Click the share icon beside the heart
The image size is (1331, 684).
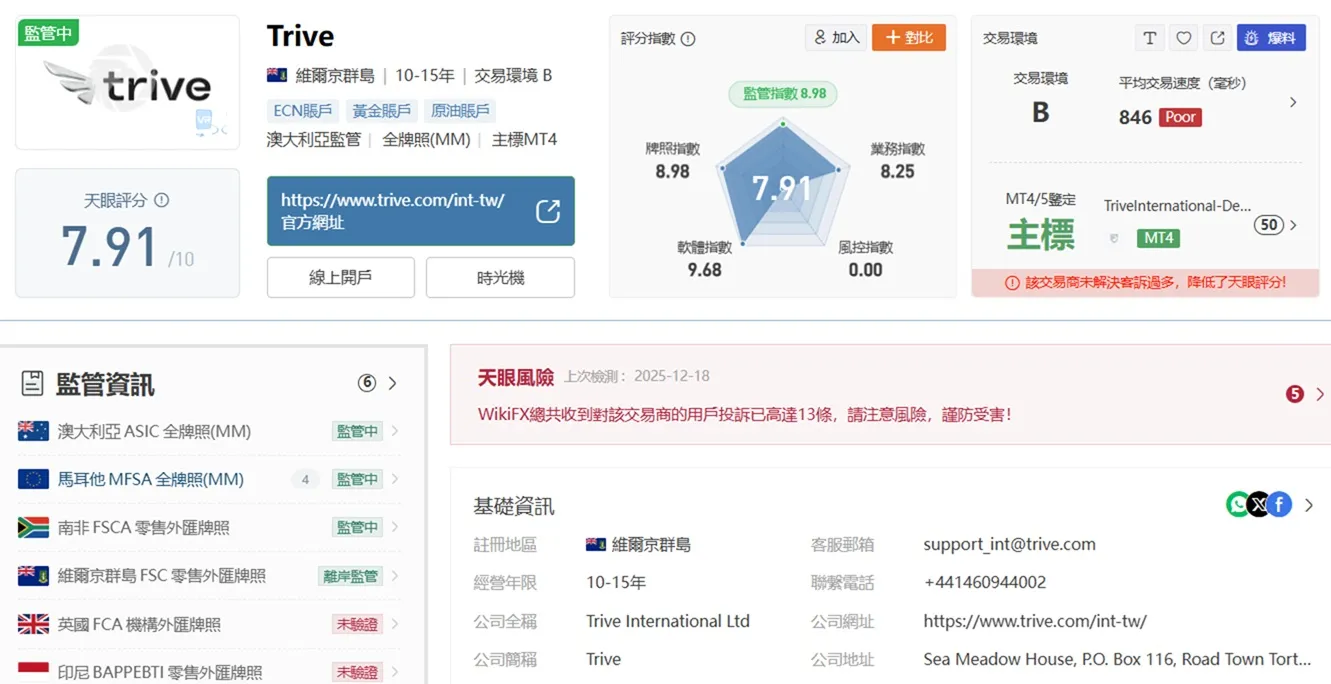point(1217,38)
